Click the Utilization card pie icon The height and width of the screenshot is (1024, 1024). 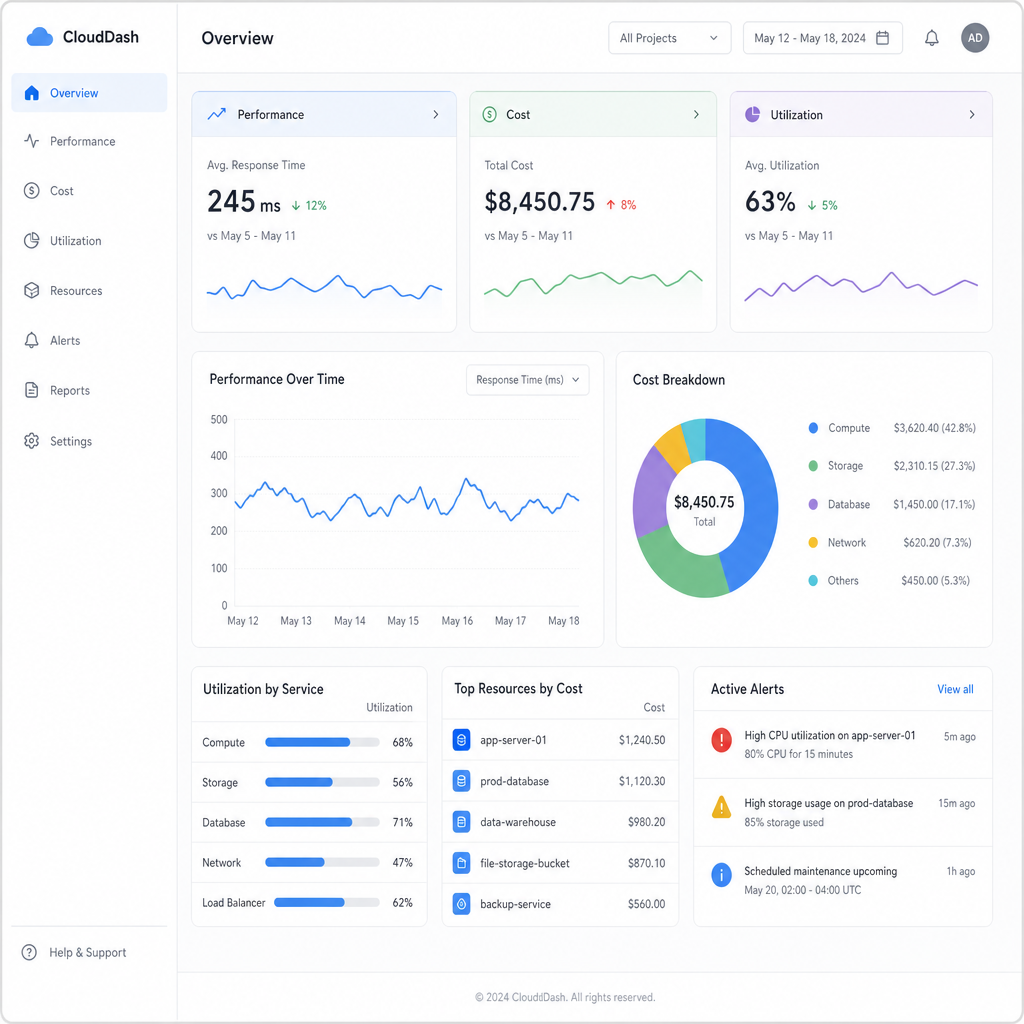(752, 114)
